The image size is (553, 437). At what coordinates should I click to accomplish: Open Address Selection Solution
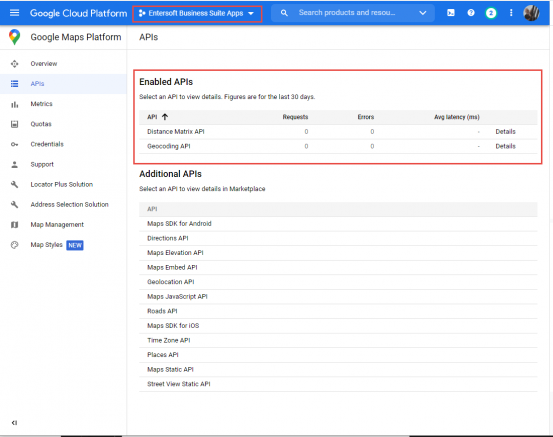click(63, 205)
